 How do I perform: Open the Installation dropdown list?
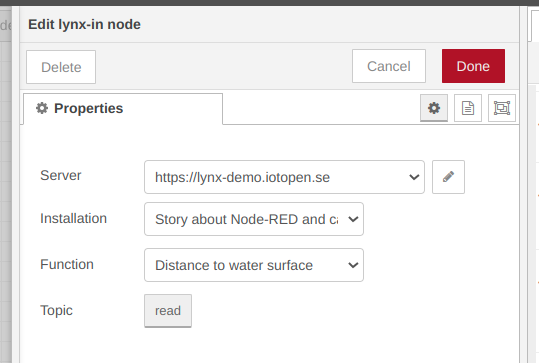pos(254,219)
